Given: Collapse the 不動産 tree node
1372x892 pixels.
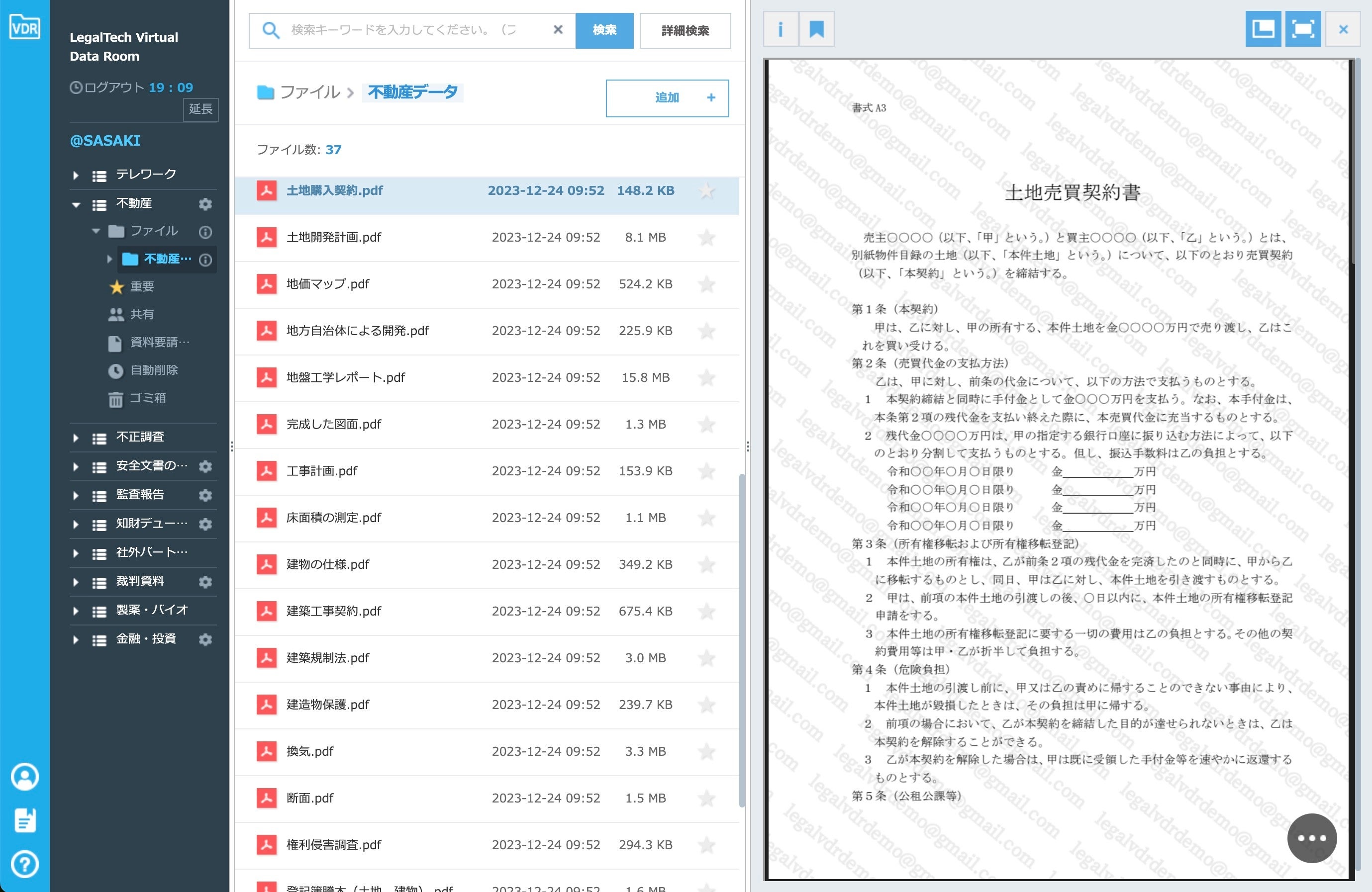Looking at the screenshot, I should pyautogui.click(x=76, y=204).
